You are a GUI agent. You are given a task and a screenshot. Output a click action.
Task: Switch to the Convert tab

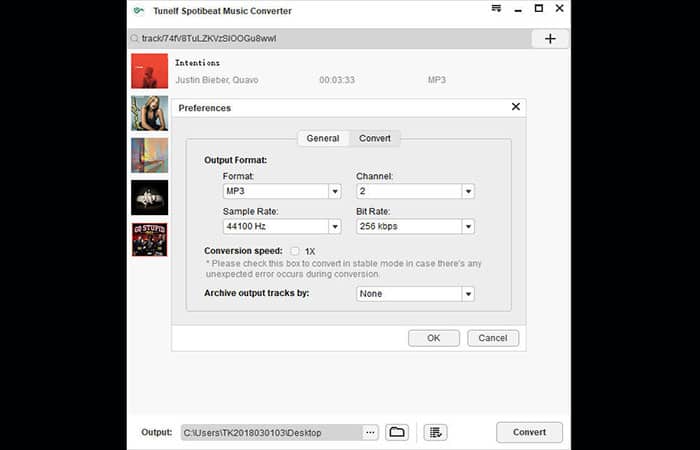[375, 138]
